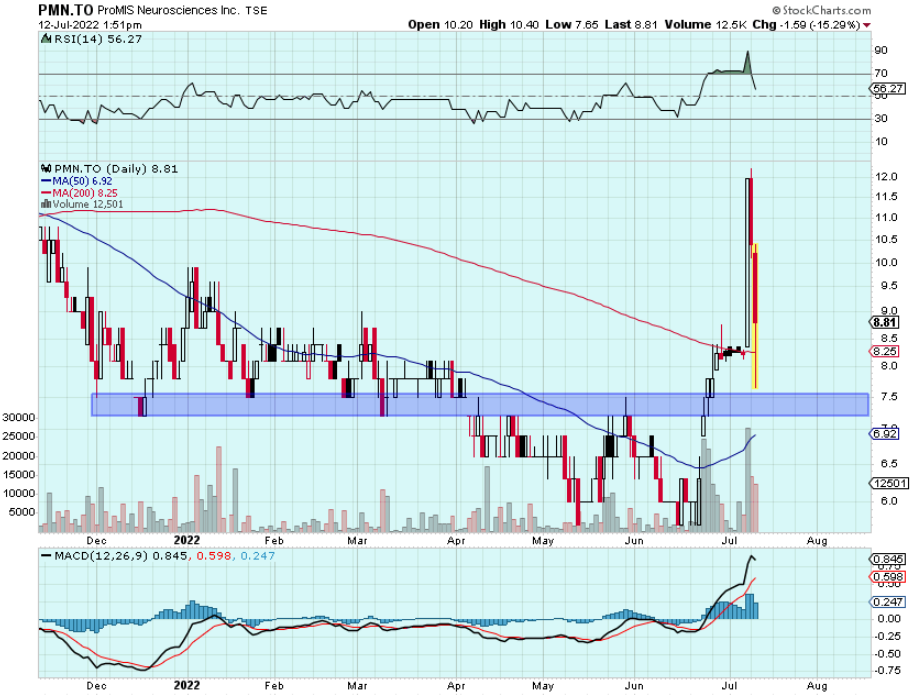916x696 pixels.
Task: Click the ProMIS Neurosciences Inc. company name
Action: click(x=168, y=10)
